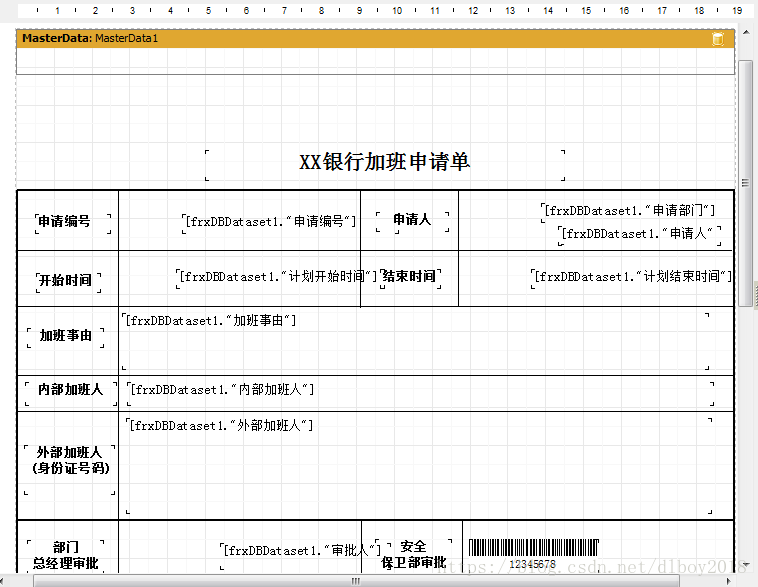This screenshot has height=587, width=758.
Task: Select the 外部加班人(身份证号码) label
Action: point(70,470)
